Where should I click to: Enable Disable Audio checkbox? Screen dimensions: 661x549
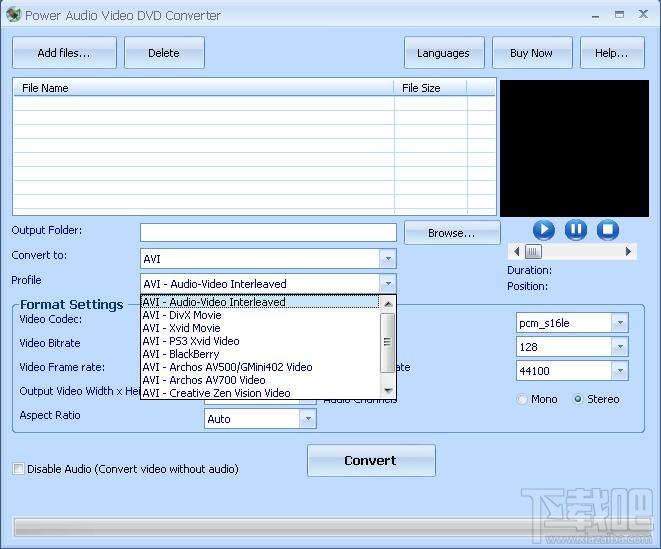pos(19,468)
